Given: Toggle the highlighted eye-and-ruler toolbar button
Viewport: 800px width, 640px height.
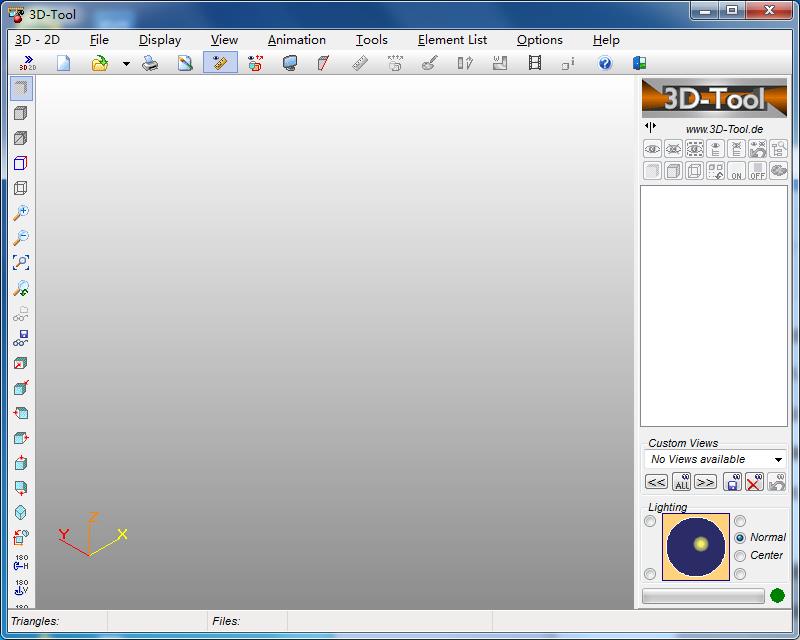Looking at the screenshot, I should [x=220, y=62].
